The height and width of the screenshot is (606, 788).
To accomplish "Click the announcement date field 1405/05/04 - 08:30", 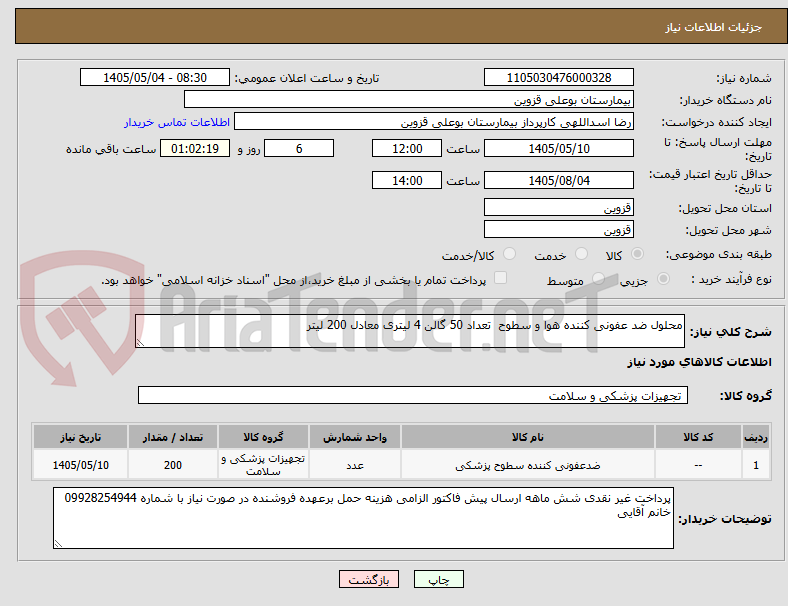I will click(x=155, y=77).
